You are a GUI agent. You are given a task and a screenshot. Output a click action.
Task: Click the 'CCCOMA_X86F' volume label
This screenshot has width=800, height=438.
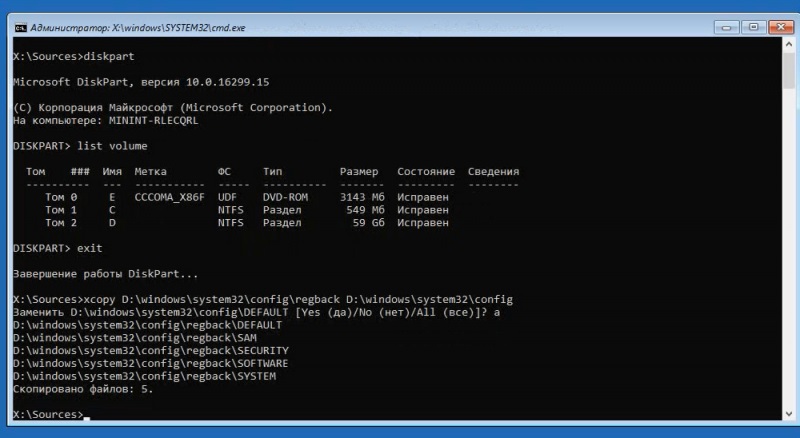pyautogui.click(x=169, y=197)
